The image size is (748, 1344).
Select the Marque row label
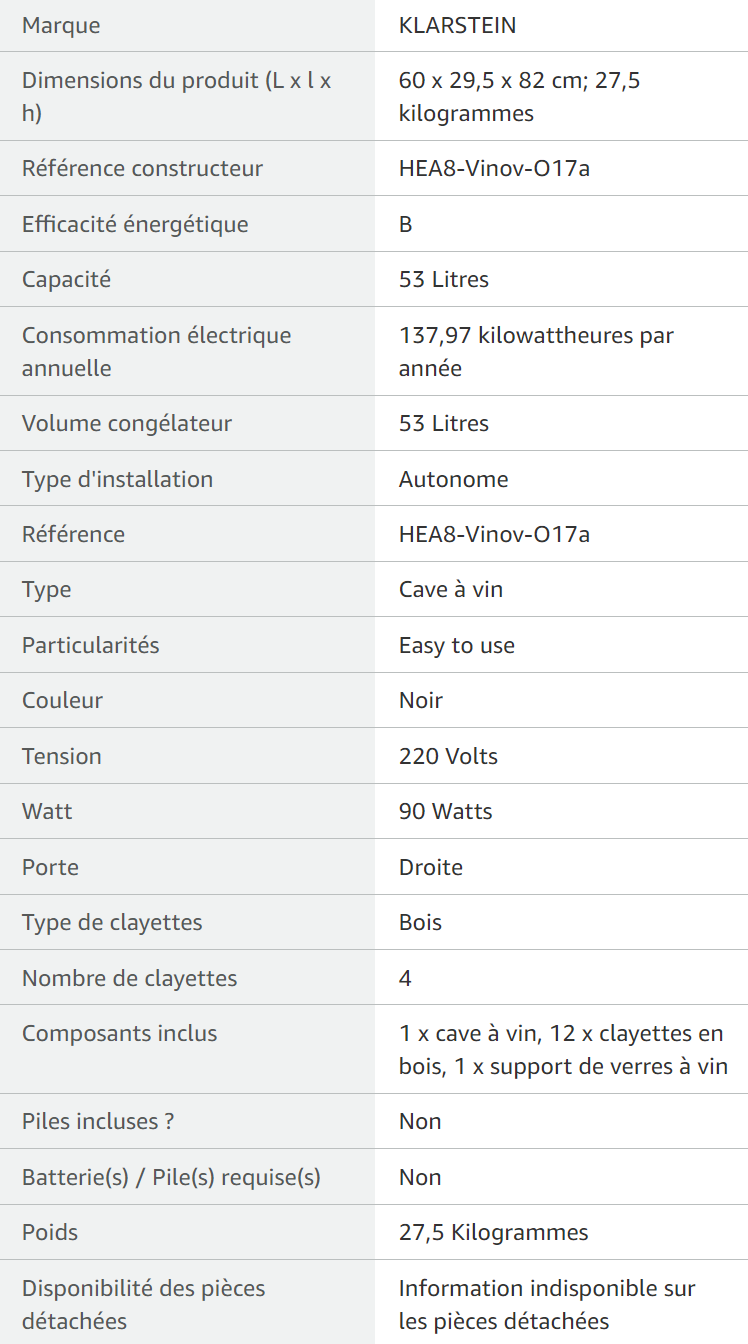click(x=61, y=26)
